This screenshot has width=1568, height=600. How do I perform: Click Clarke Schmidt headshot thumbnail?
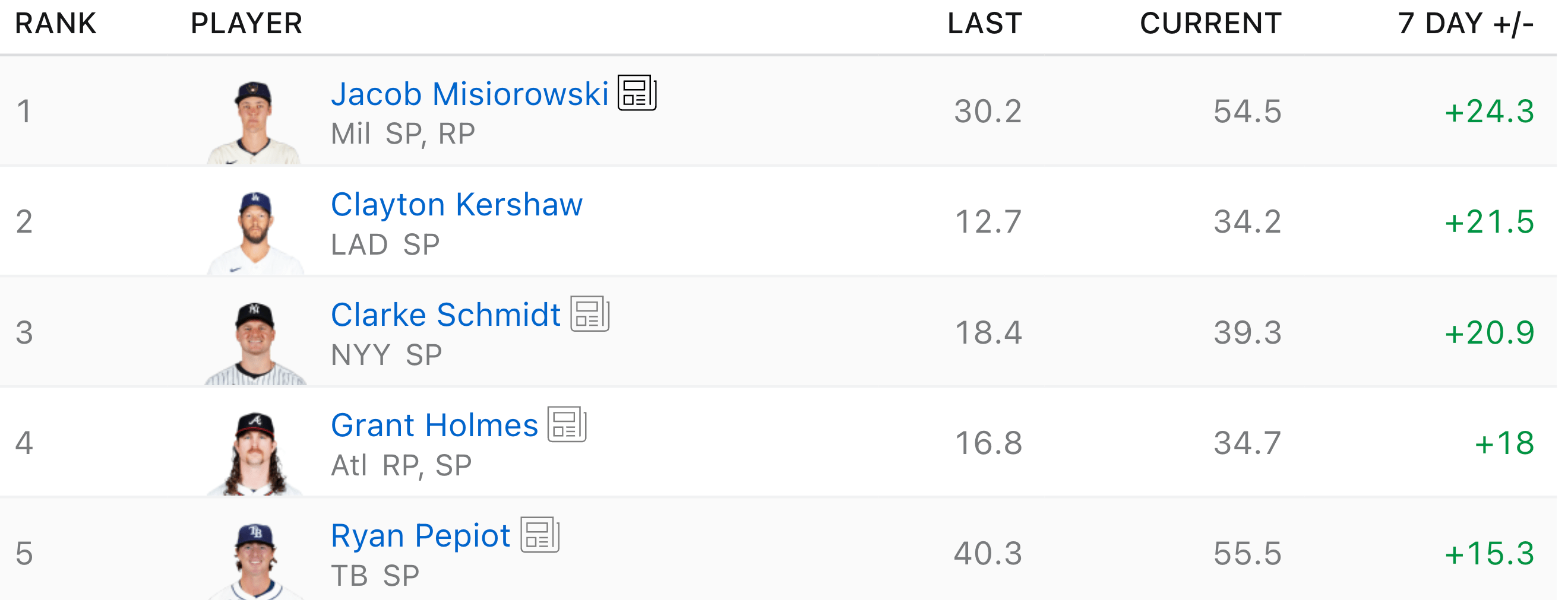255,343
